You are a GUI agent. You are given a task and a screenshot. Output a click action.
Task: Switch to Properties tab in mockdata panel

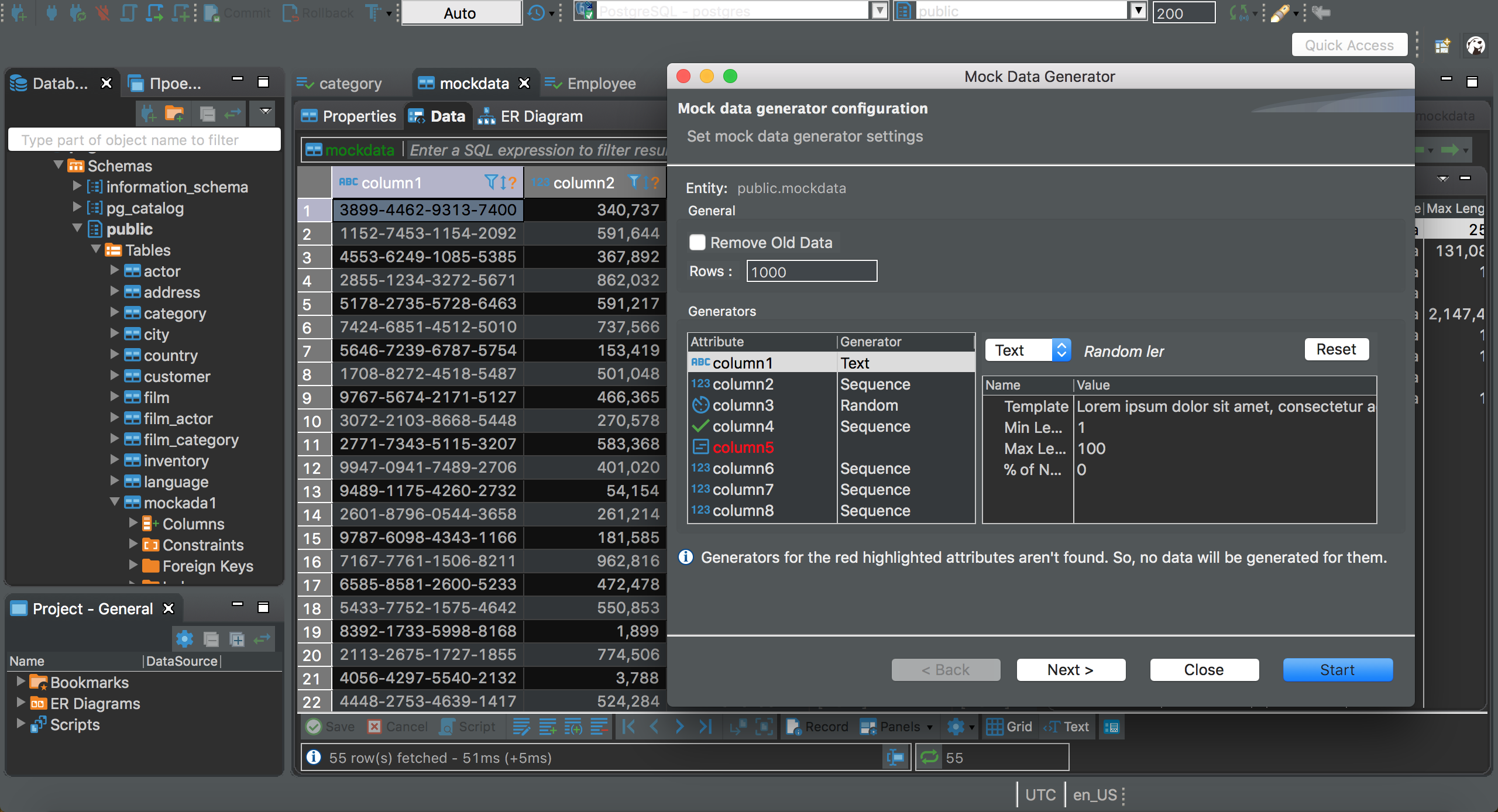(359, 115)
